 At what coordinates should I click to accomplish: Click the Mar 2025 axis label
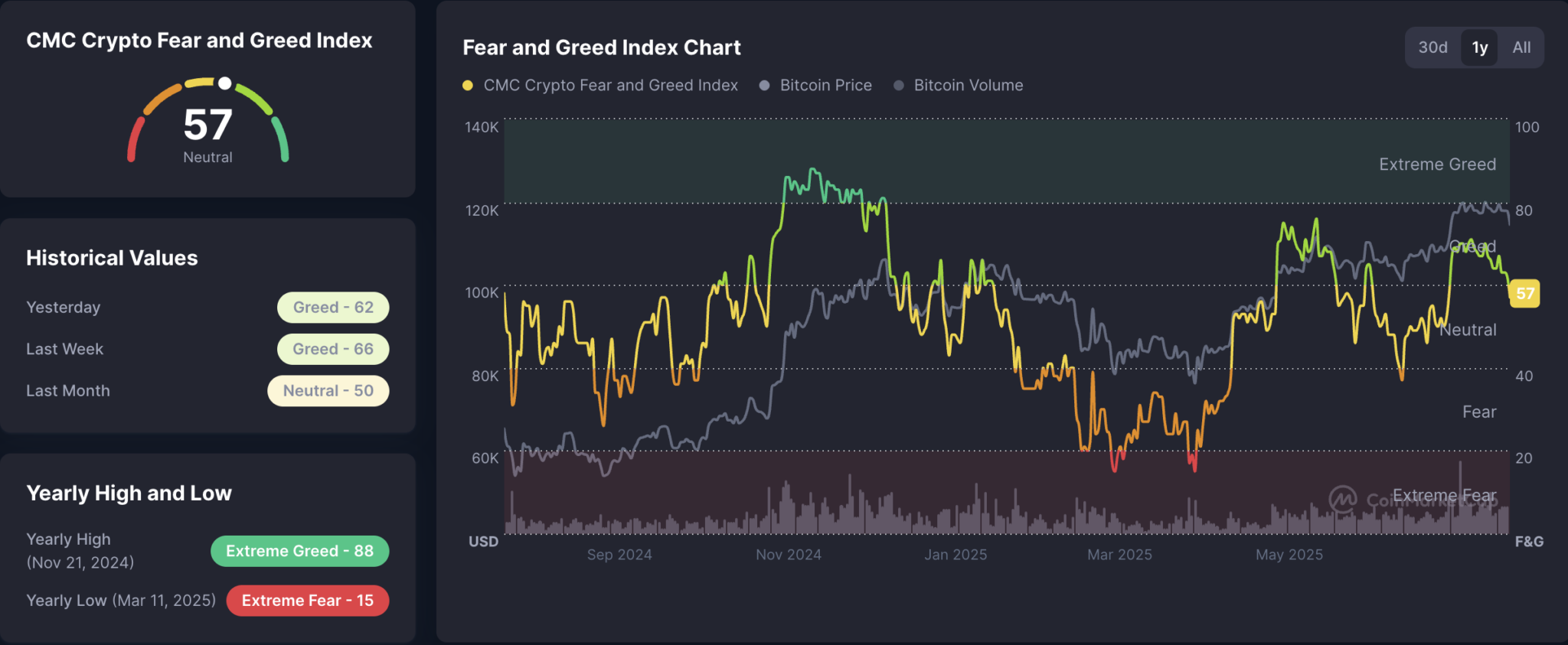click(1119, 555)
